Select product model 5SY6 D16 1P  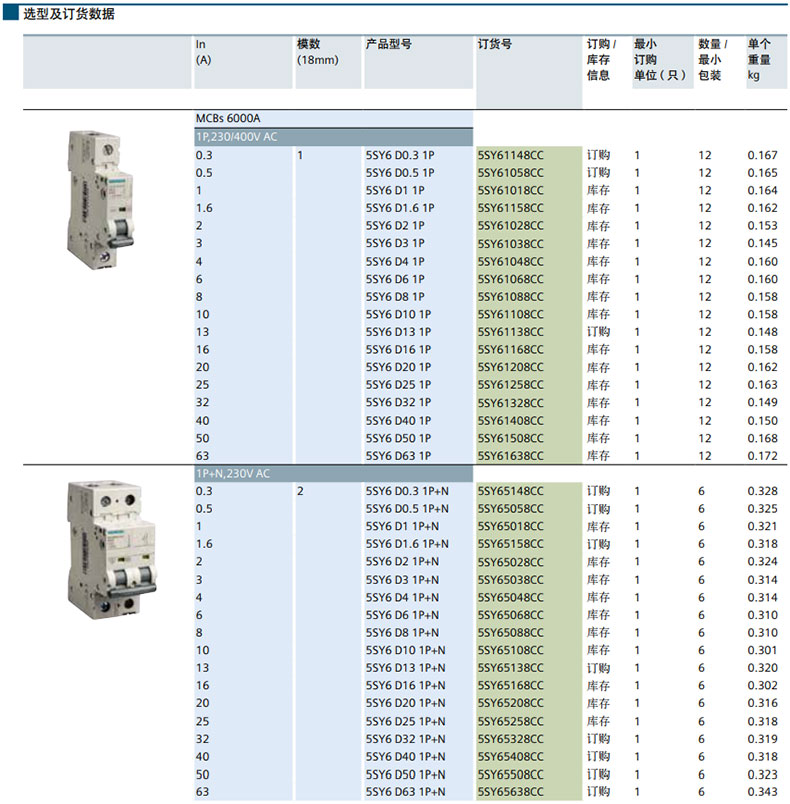(398, 350)
